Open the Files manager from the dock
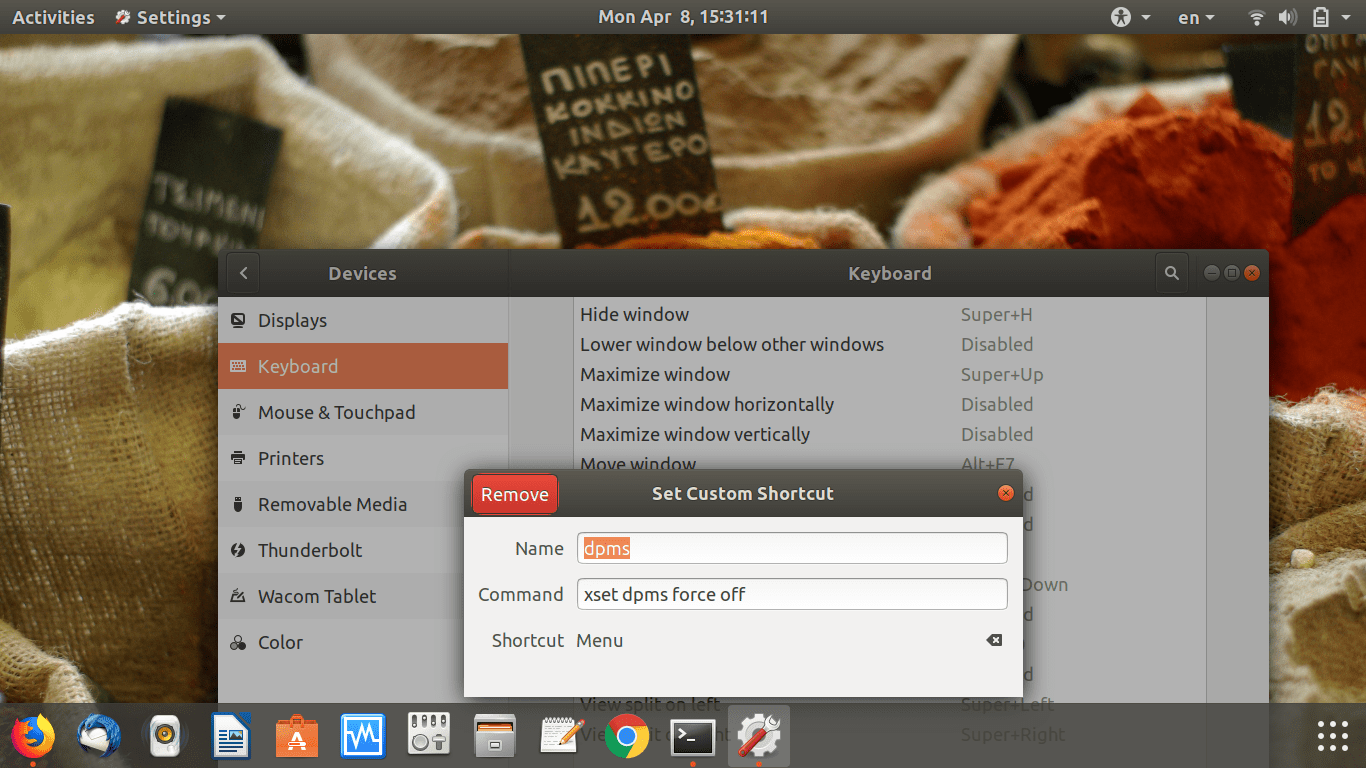 click(495, 737)
